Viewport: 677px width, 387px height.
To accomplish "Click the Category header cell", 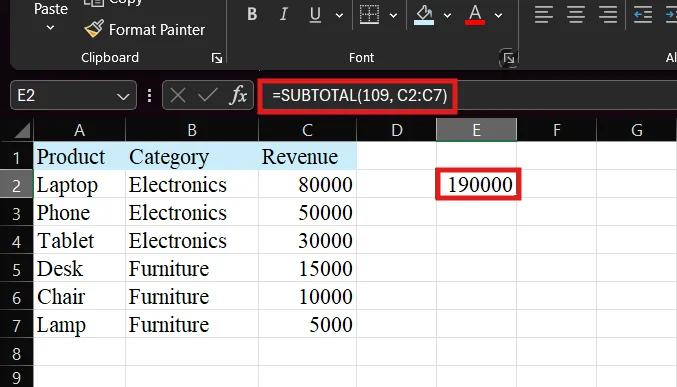I will point(192,156).
